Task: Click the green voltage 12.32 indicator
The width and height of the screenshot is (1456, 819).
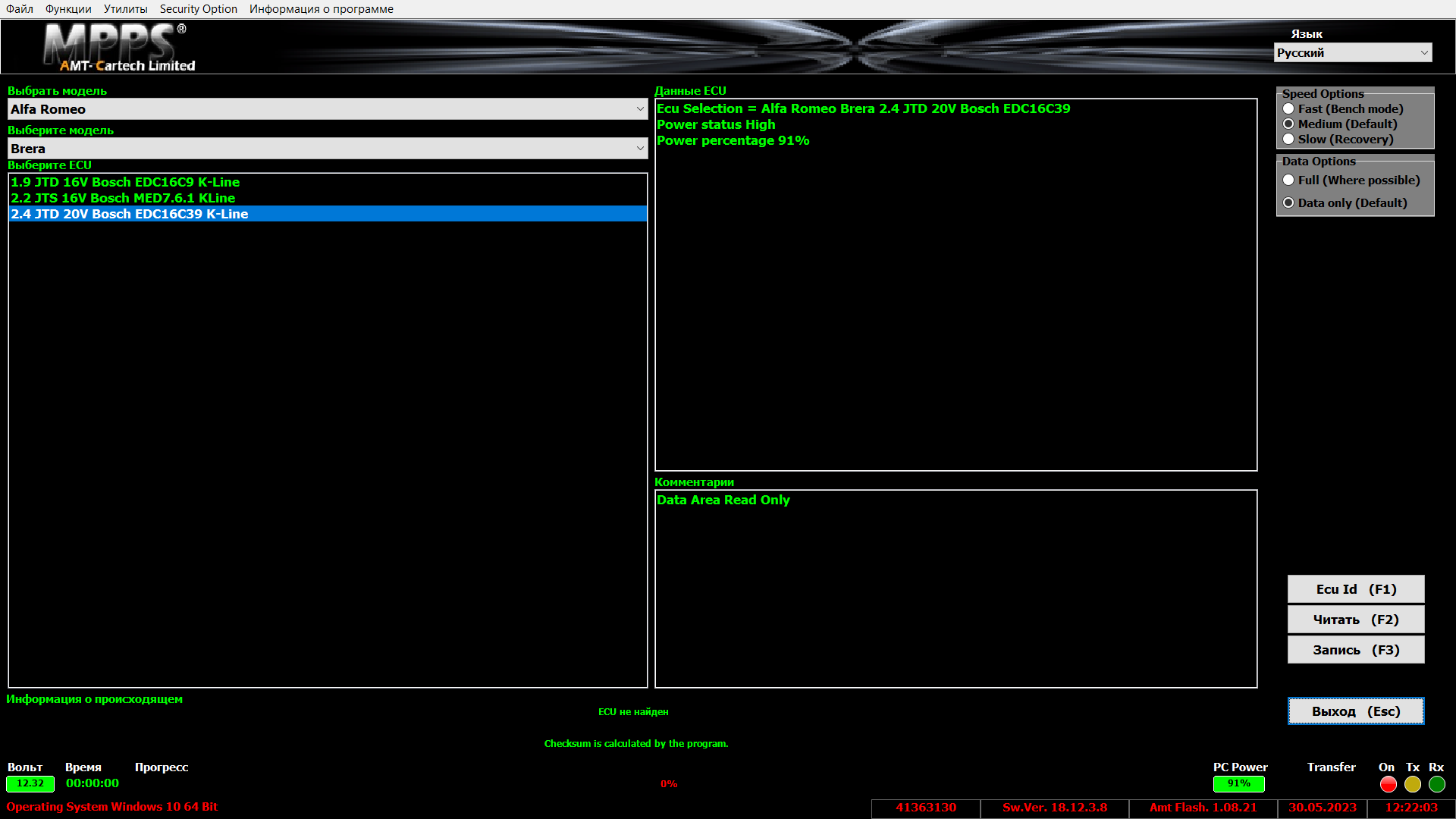Action: coord(30,783)
